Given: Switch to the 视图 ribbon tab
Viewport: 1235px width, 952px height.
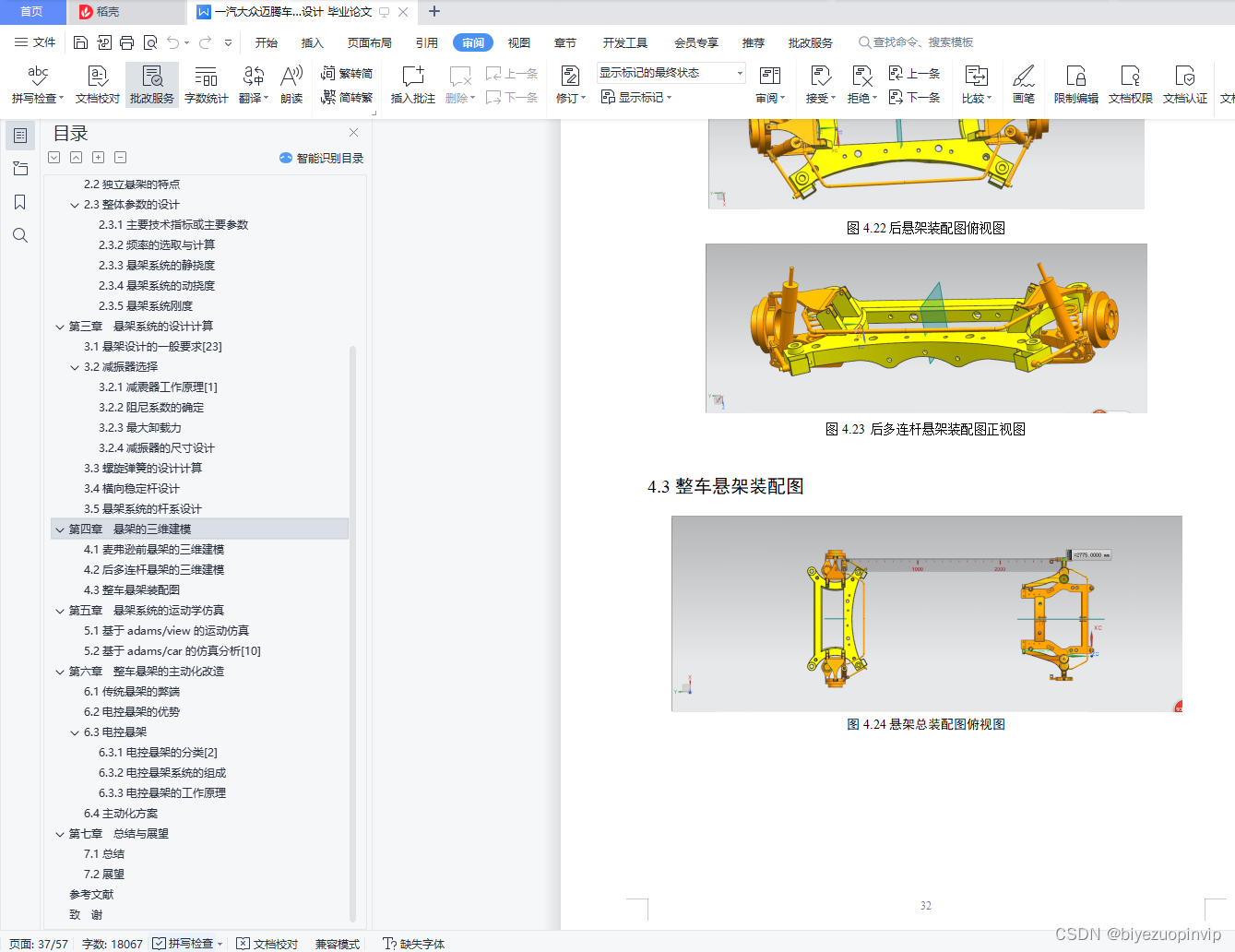Looking at the screenshot, I should [519, 42].
